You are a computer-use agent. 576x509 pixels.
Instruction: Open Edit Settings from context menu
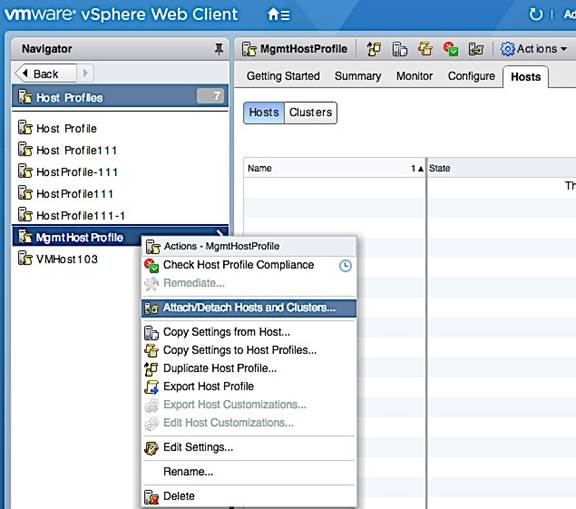tap(249, 447)
